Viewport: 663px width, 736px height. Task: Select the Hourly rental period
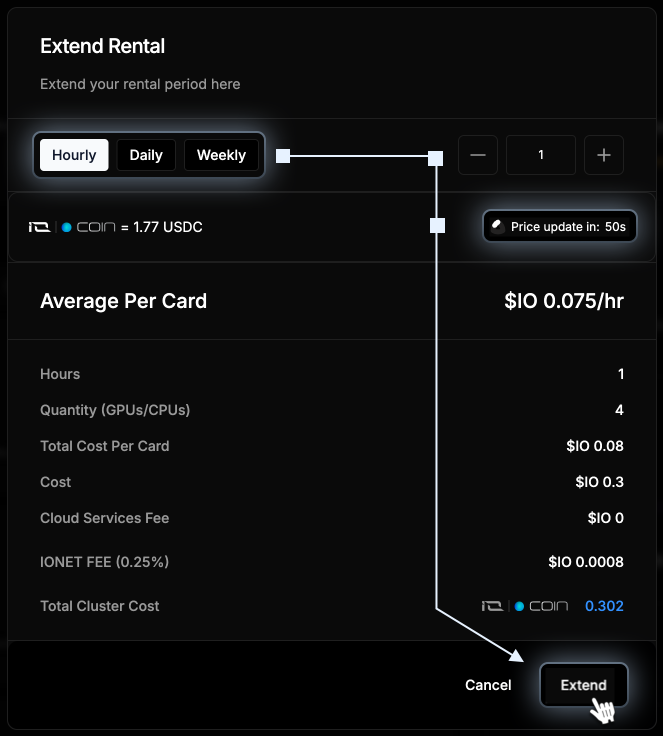click(x=74, y=155)
